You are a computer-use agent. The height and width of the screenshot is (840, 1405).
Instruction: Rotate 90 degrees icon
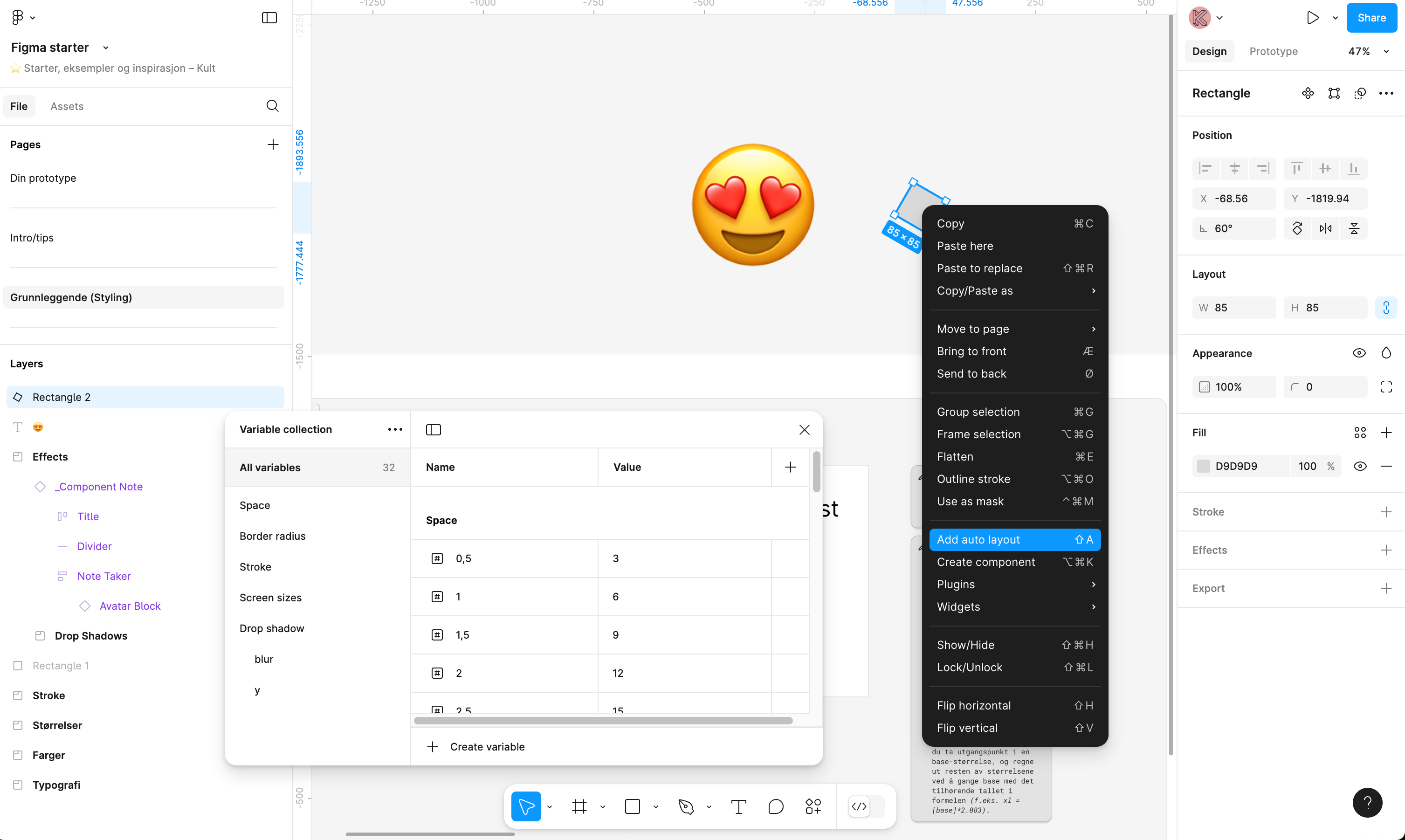point(1297,228)
